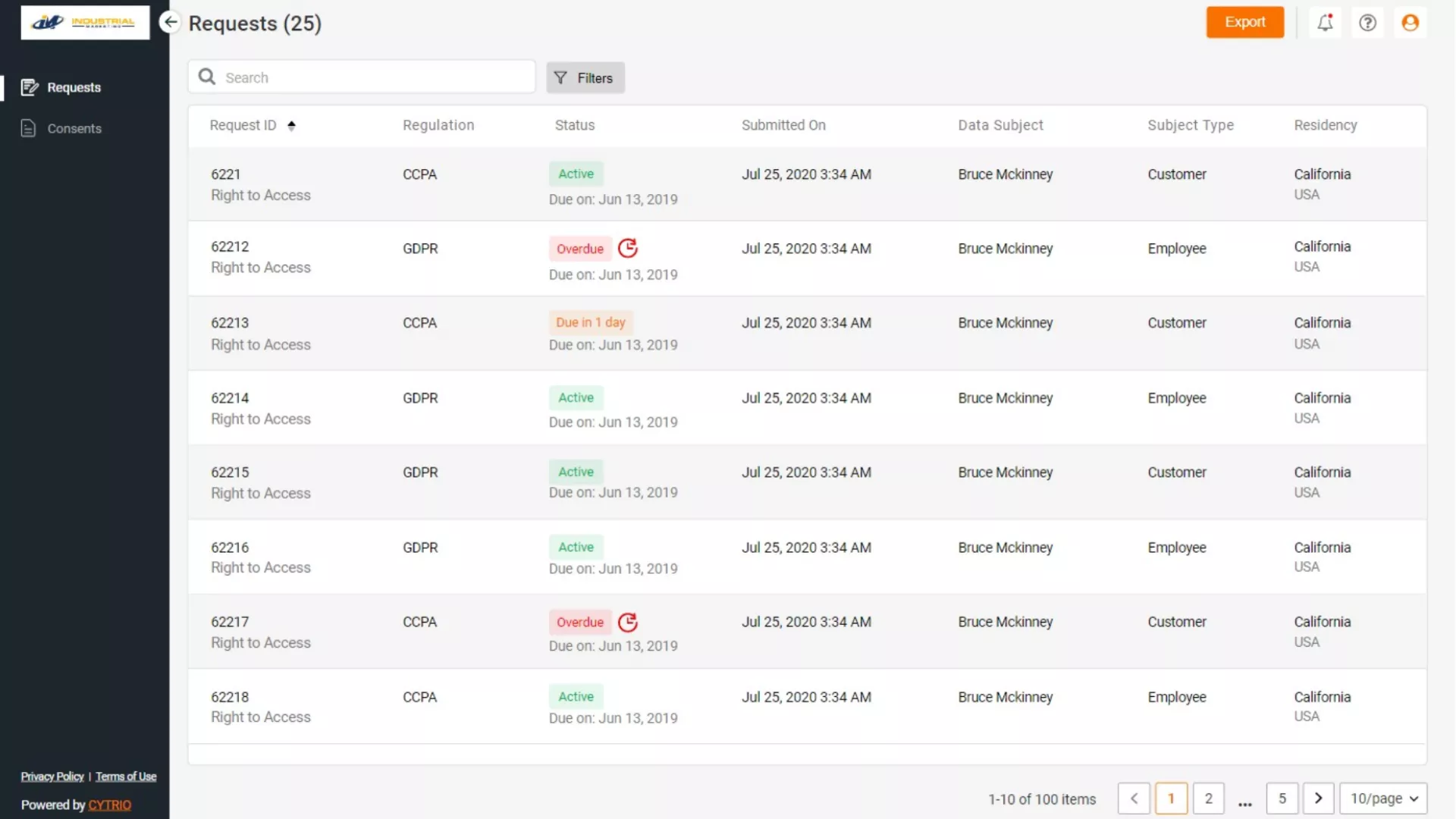Collapse sidebar with back arrow icon
1456x819 pixels.
point(171,22)
